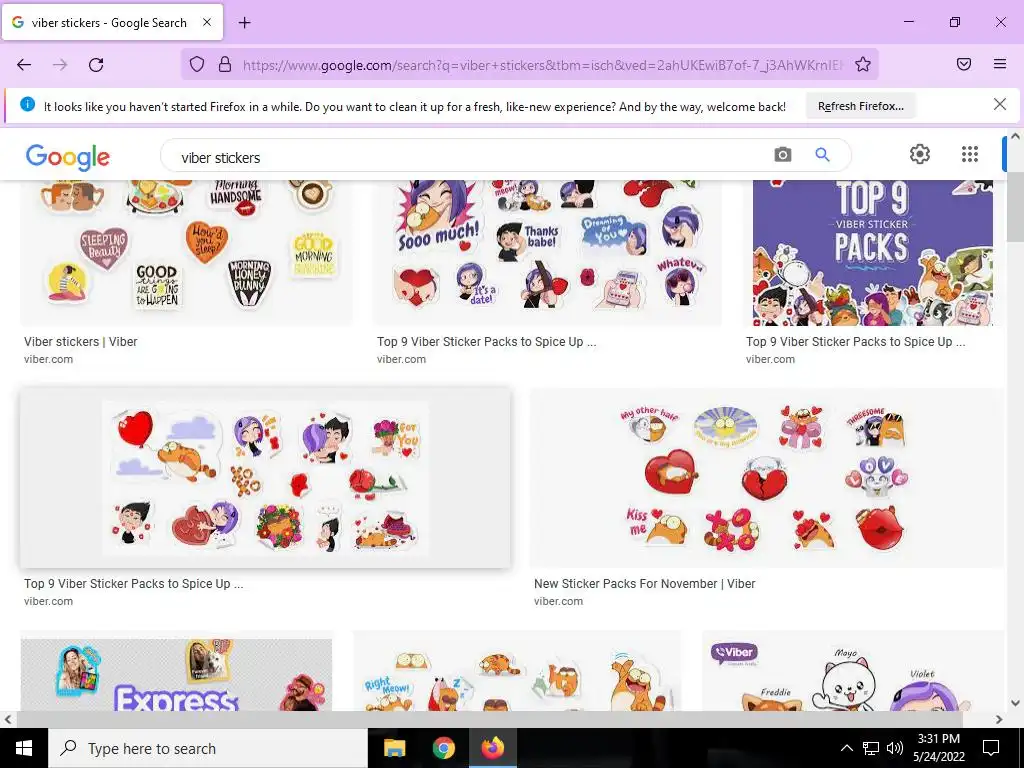
Task: Open the Express stickers thumbnail
Action: pos(176,675)
